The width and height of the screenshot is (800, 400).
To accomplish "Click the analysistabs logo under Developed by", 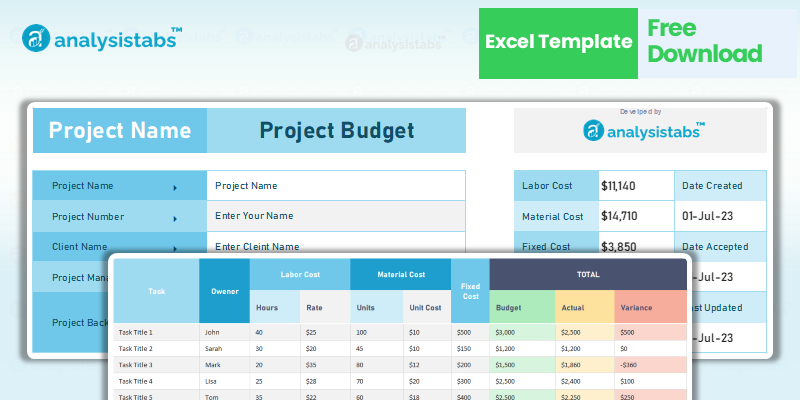I will pos(644,131).
